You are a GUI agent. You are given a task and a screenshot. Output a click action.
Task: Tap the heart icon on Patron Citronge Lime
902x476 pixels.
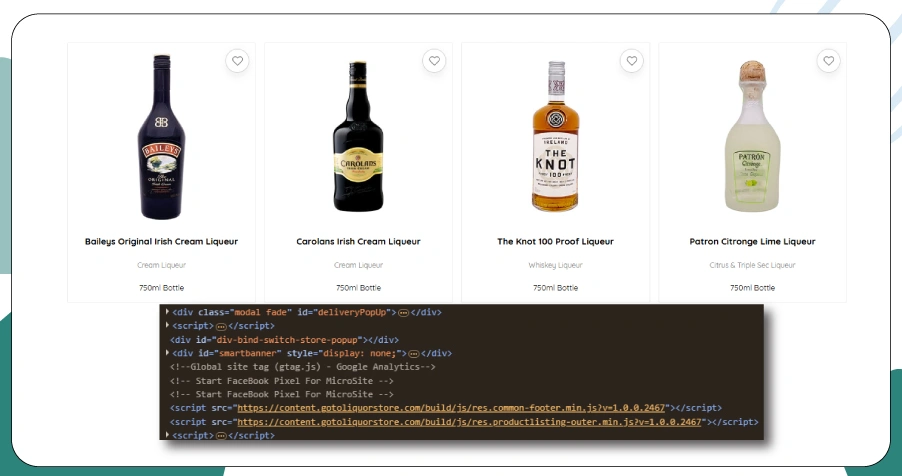[x=828, y=61]
